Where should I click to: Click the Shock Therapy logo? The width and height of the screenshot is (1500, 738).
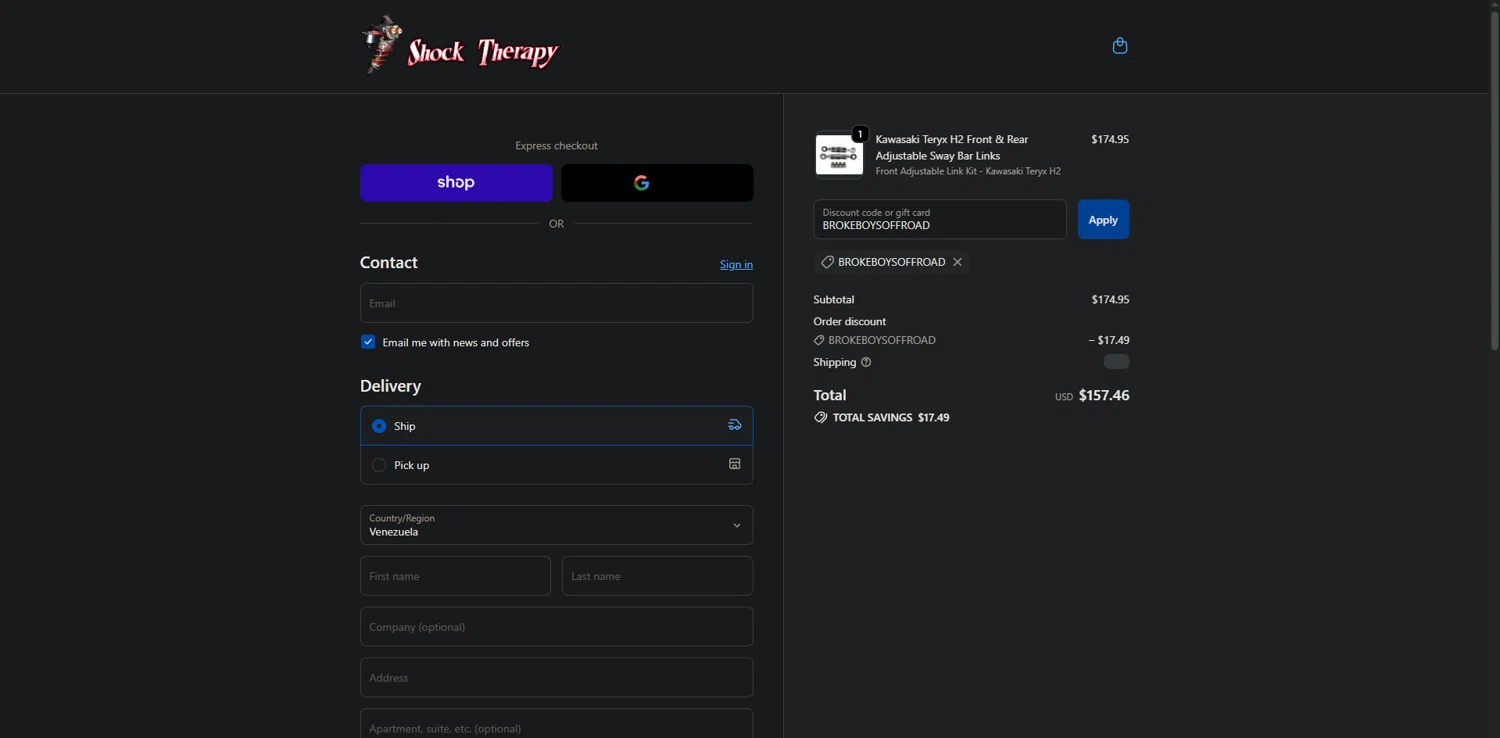click(460, 45)
